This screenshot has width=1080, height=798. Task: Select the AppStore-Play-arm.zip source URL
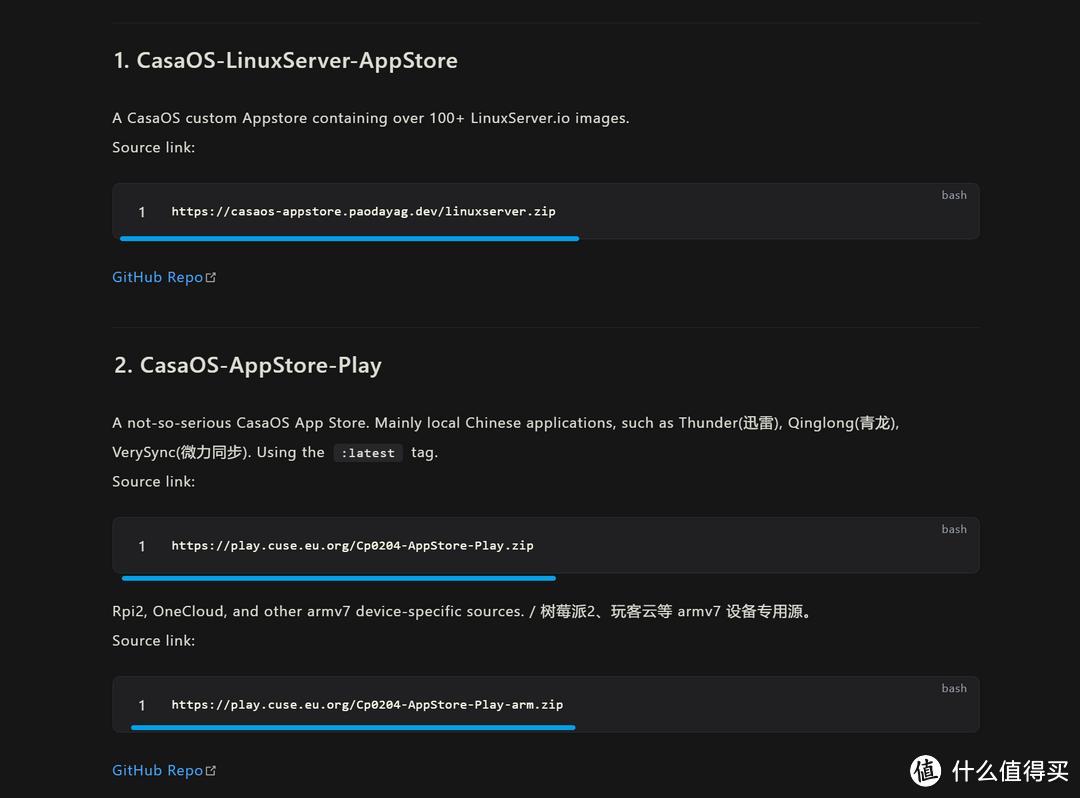coord(367,704)
